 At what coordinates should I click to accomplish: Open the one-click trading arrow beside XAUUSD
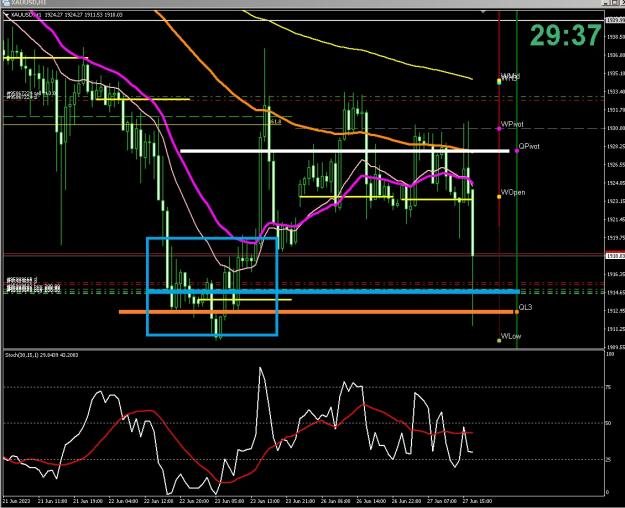6,15
